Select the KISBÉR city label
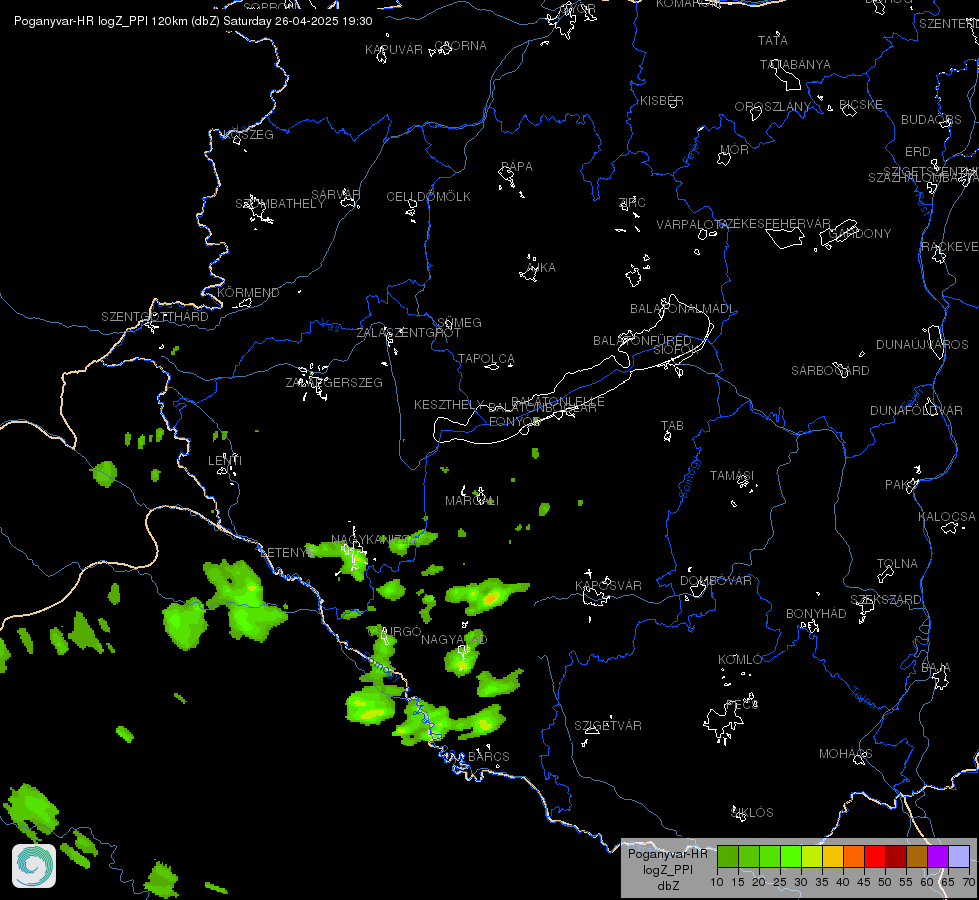Image resolution: width=979 pixels, height=900 pixels. [662, 101]
